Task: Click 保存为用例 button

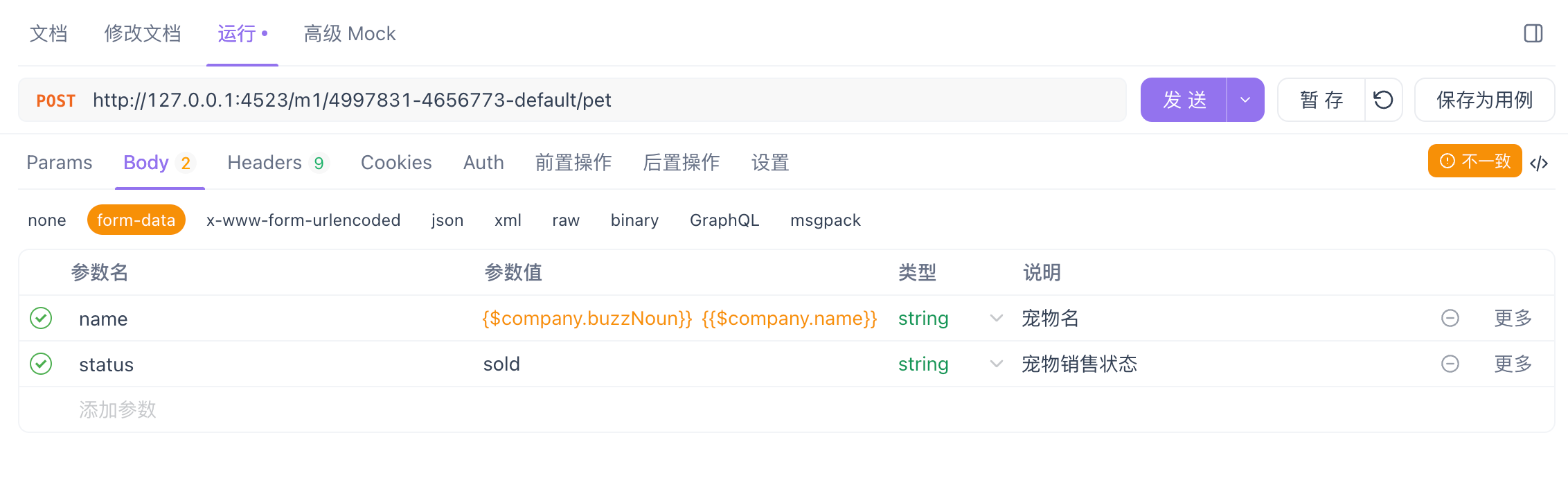Action: [1484, 100]
